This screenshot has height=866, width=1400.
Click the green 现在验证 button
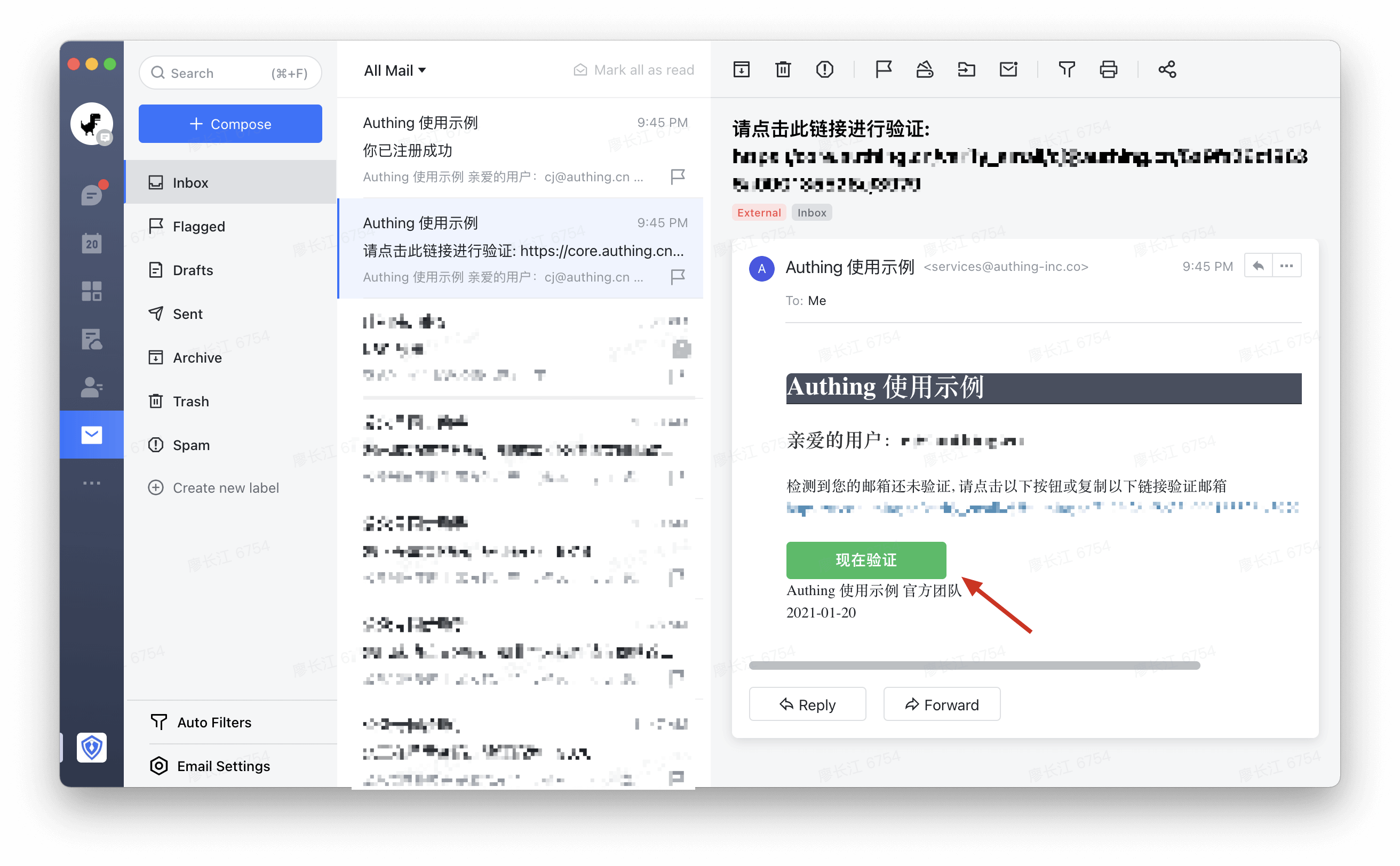tap(865, 560)
